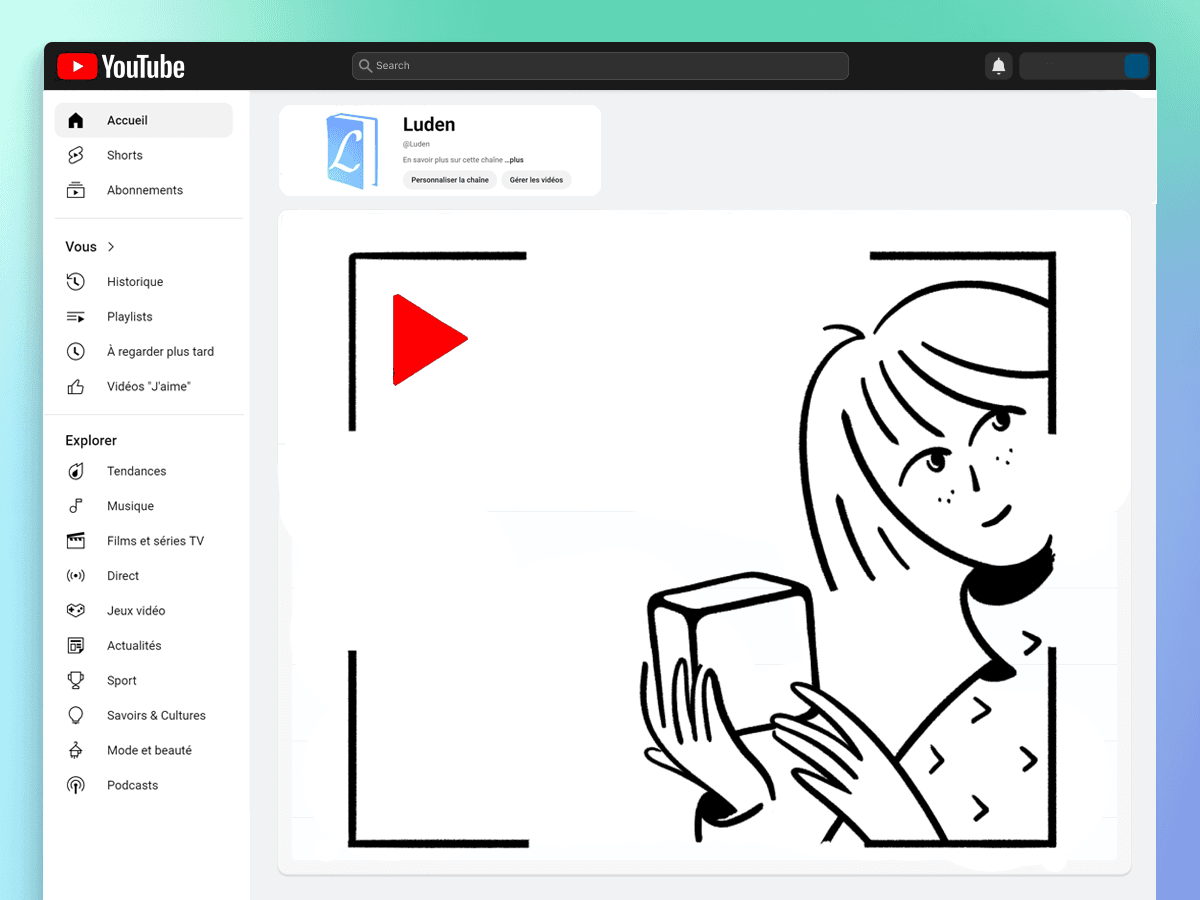Click the YouTube logo
This screenshot has width=1200, height=900.
coord(121,67)
